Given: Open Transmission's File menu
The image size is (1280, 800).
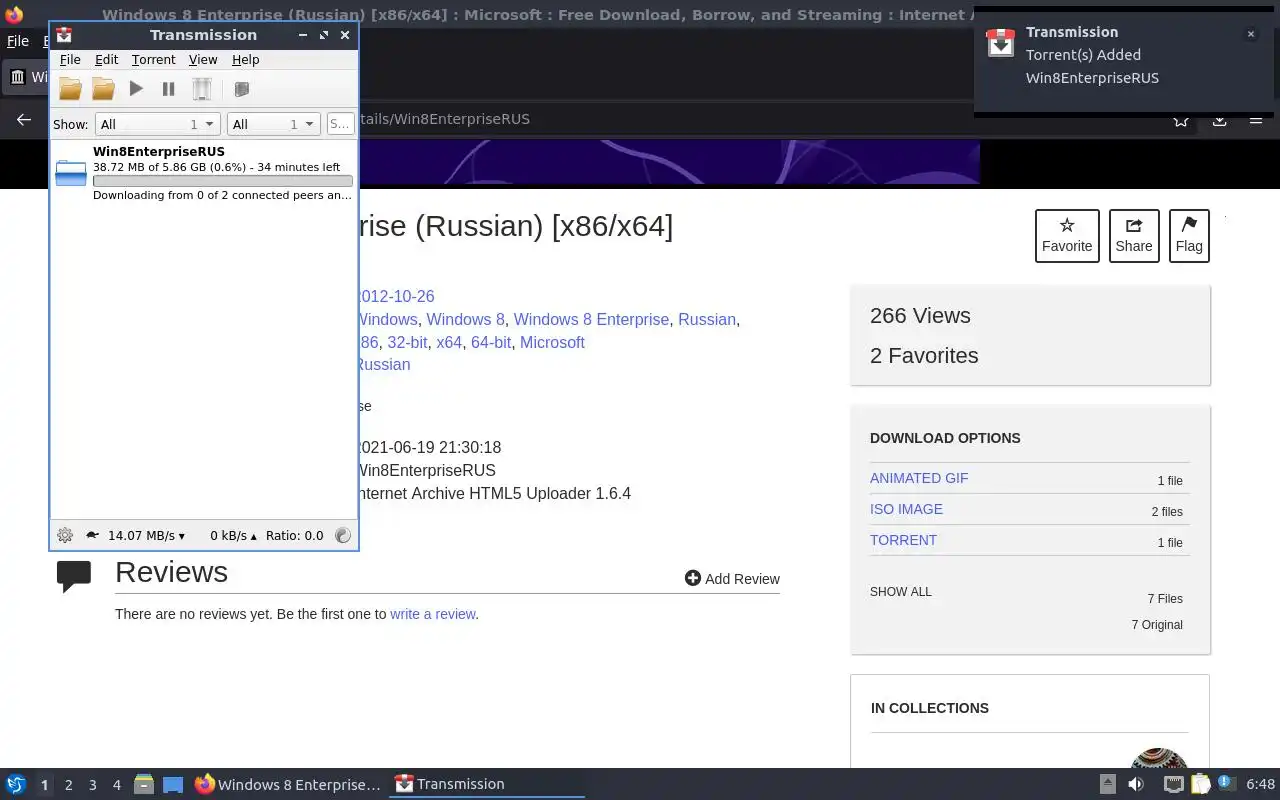Looking at the screenshot, I should [x=70, y=60].
